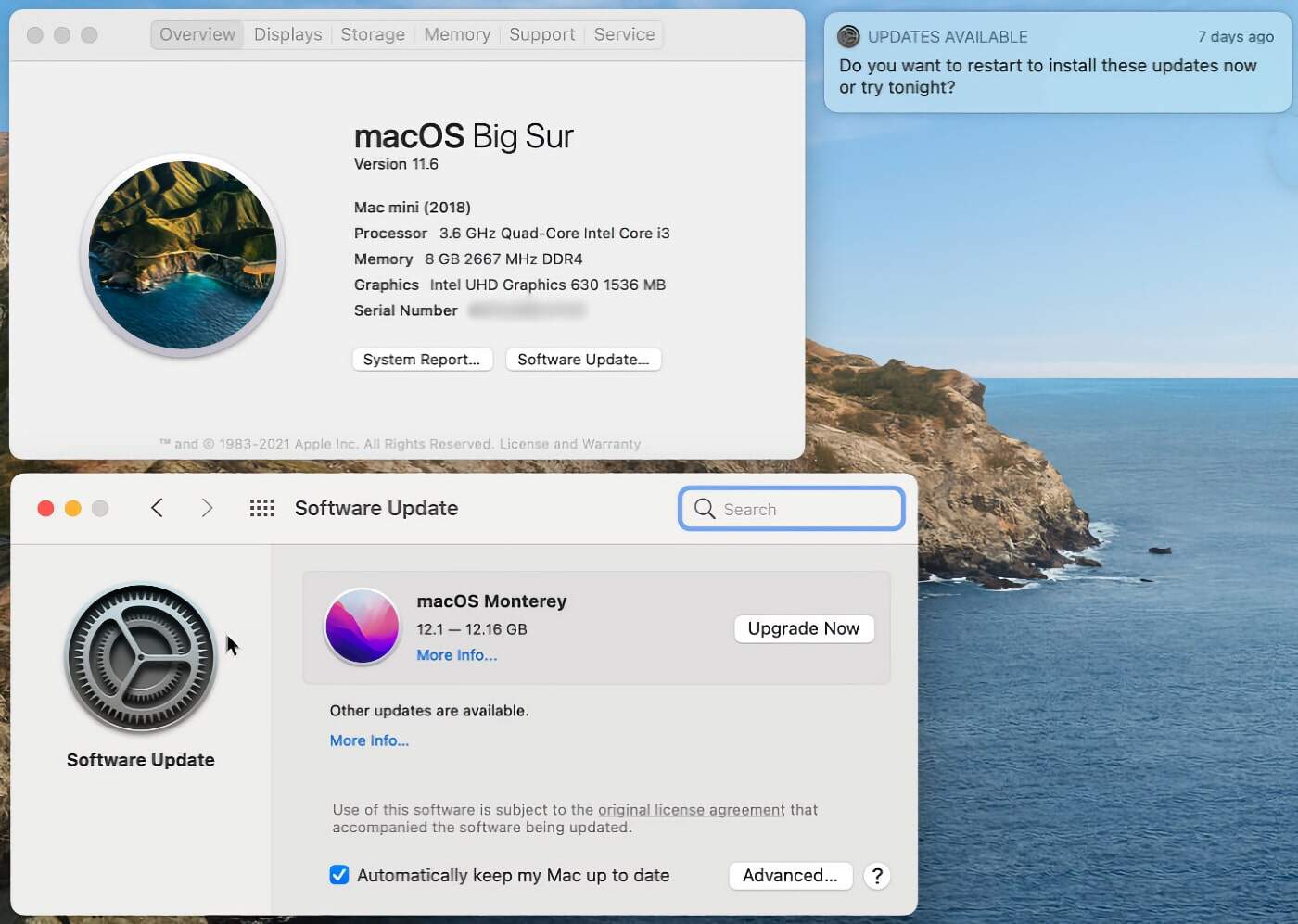Image resolution: width=1298 pixels, height=924 pixels.
Task: Switch to the Service tab
Action: 624,34
